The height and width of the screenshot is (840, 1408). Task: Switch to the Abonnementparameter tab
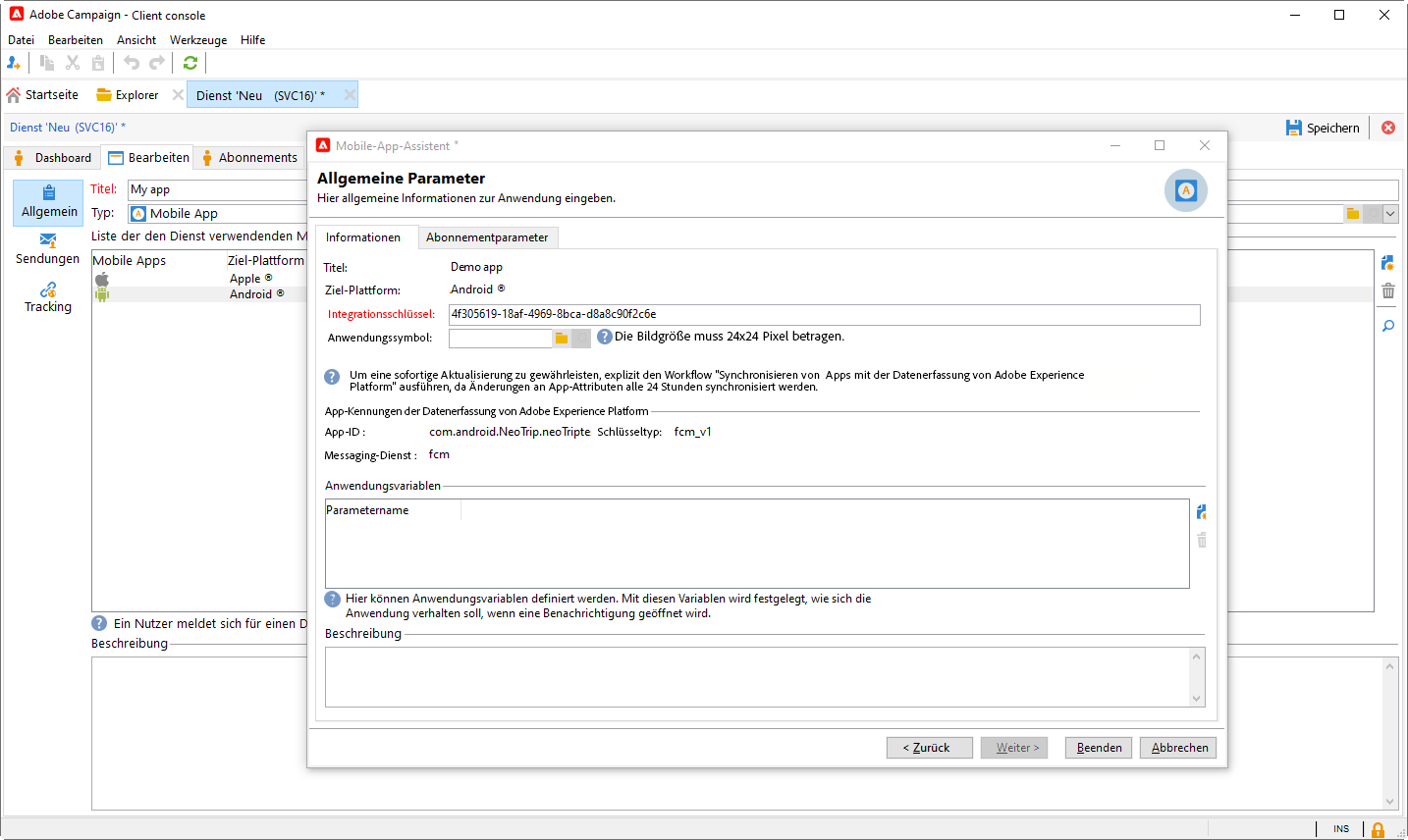(x=487, y=237)
